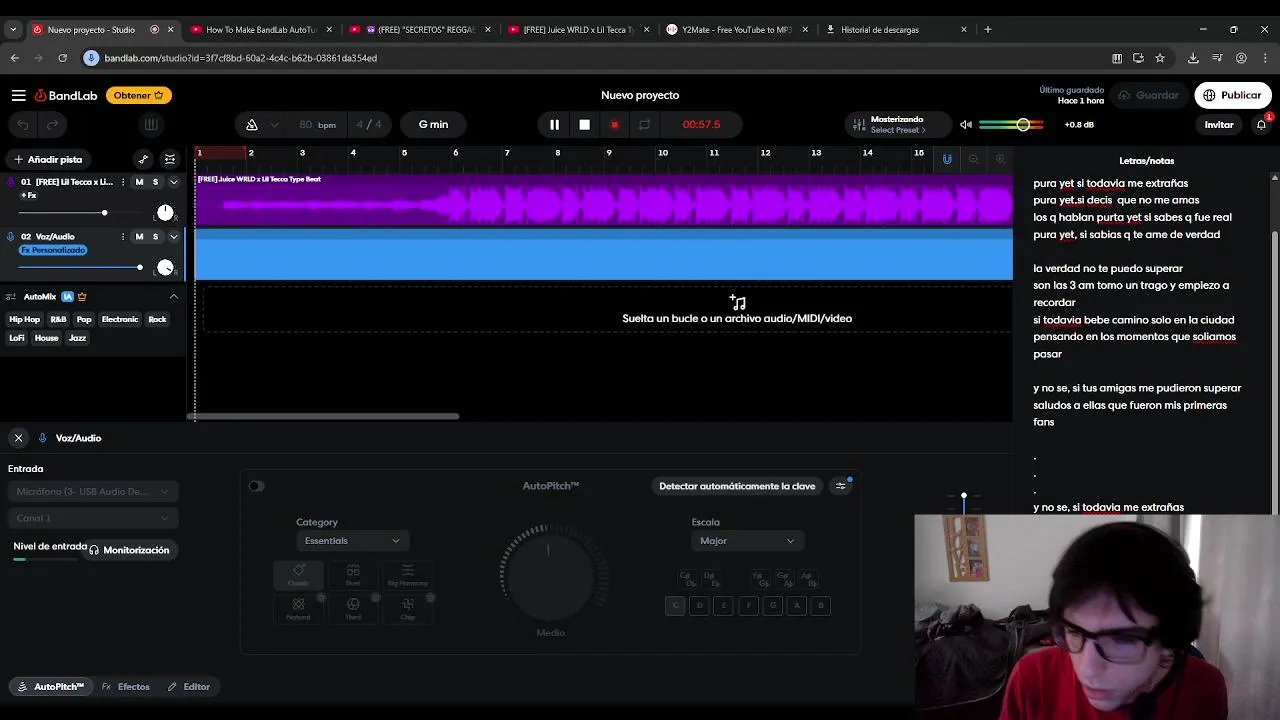The width and height of the screenshot is (1280, 720).
Task: Open the BandLab hamburger menu
Action: [x=18, y=95]
